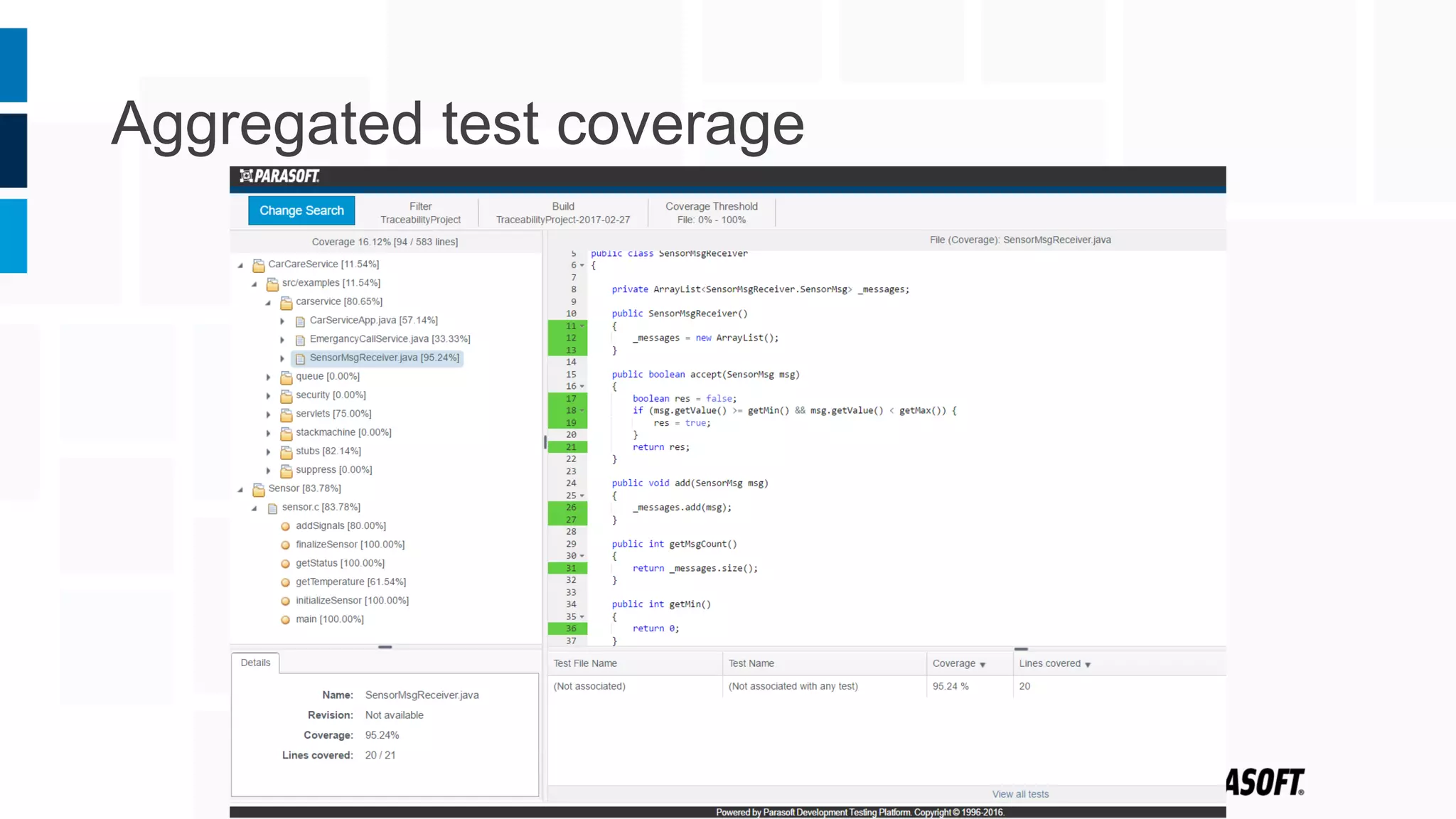The height and width of the screenshot is (819, 1456).
Task: Fold code block at line 30
Action: [582, 557]
